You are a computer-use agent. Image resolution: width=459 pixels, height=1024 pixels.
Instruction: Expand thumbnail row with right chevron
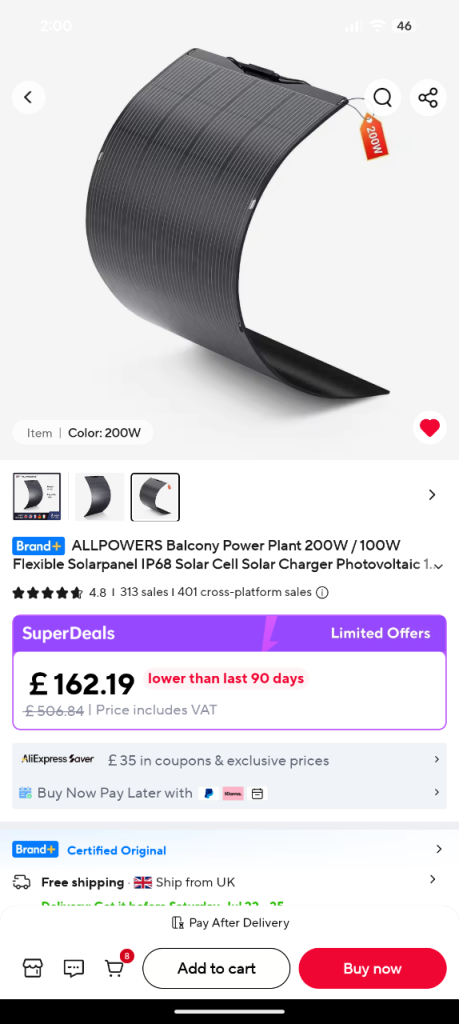(x=432, y=495)
